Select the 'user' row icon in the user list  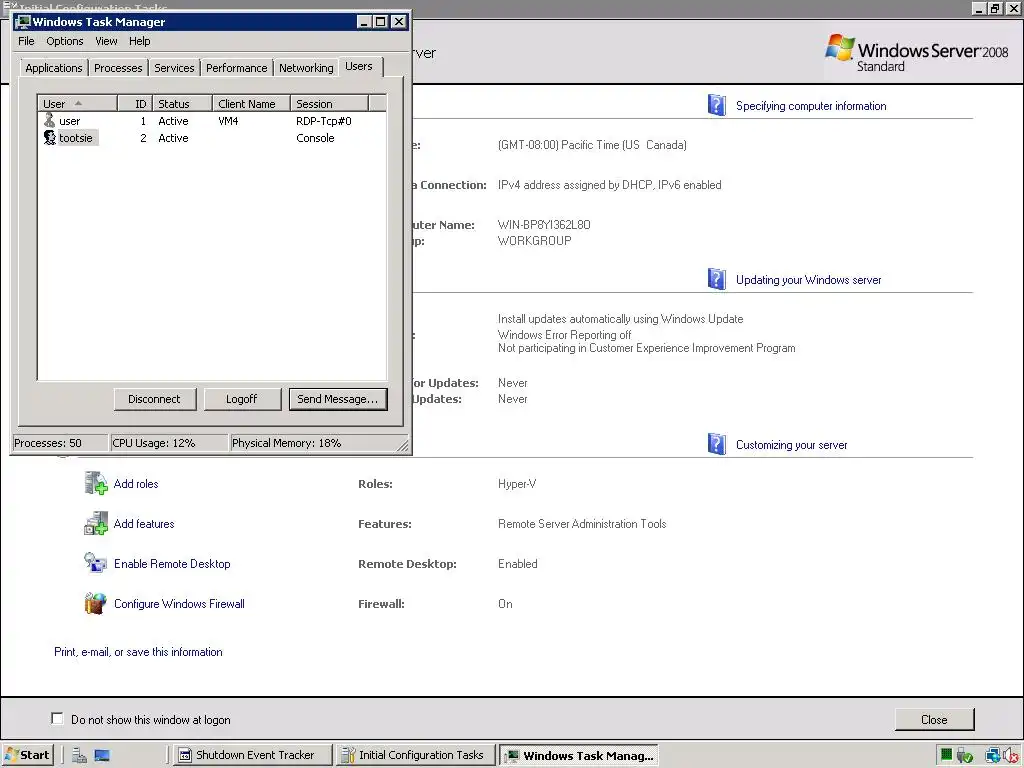(50, 121)
